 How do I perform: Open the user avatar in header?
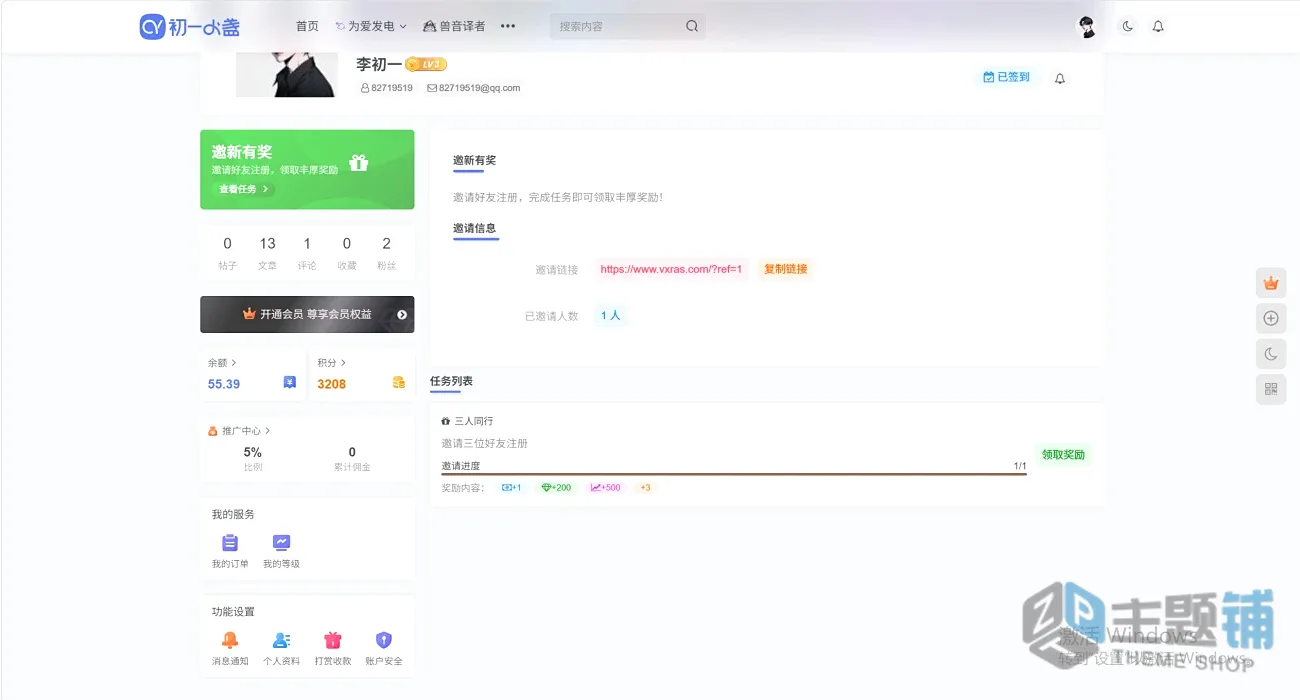(1087, 26)
